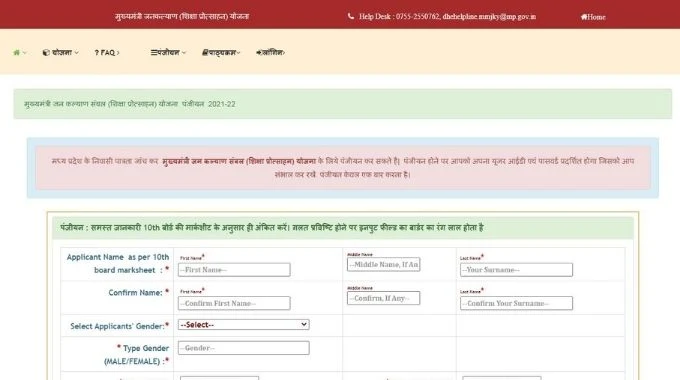Click the लॉगिन navigation item
The width and height of the screenshot is (680, 380).
(x=270, y=52)
